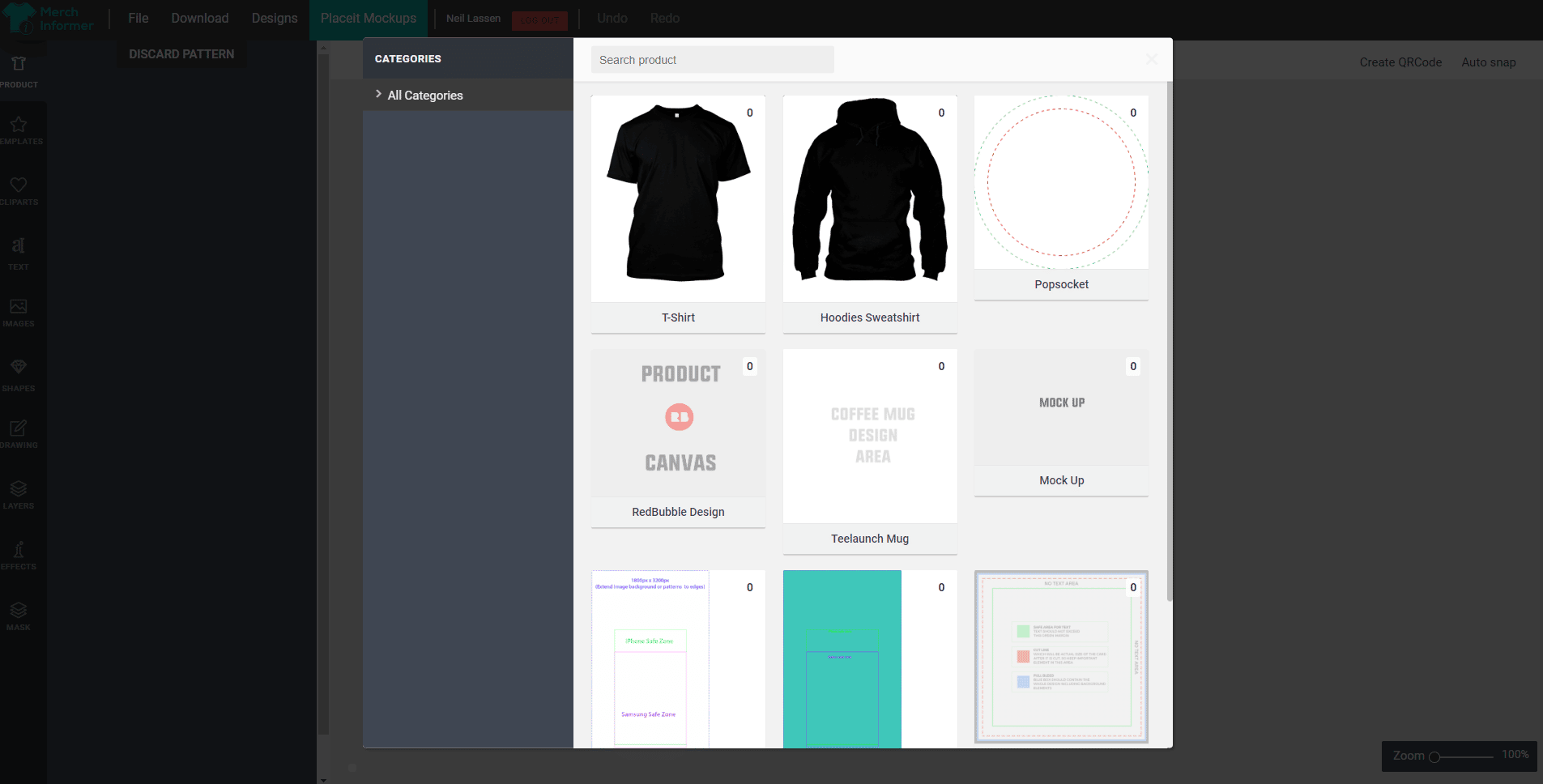Click the Search product input field

(712, 60)
